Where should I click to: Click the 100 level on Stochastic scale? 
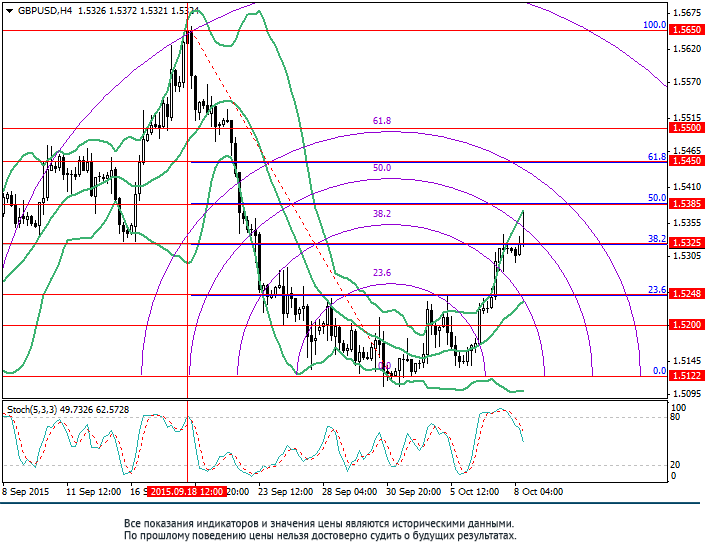tap(678, 408)
